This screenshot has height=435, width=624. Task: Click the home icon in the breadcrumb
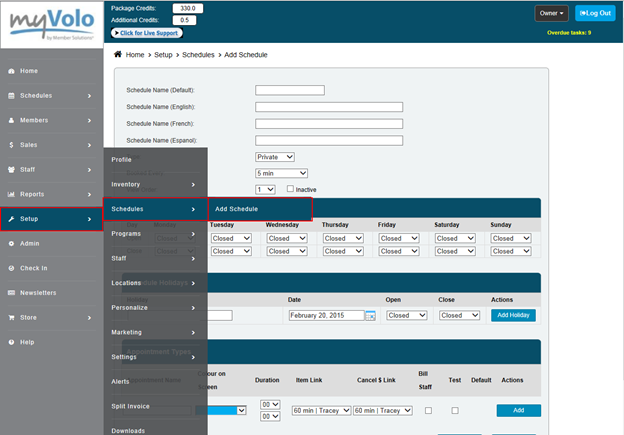120,54
